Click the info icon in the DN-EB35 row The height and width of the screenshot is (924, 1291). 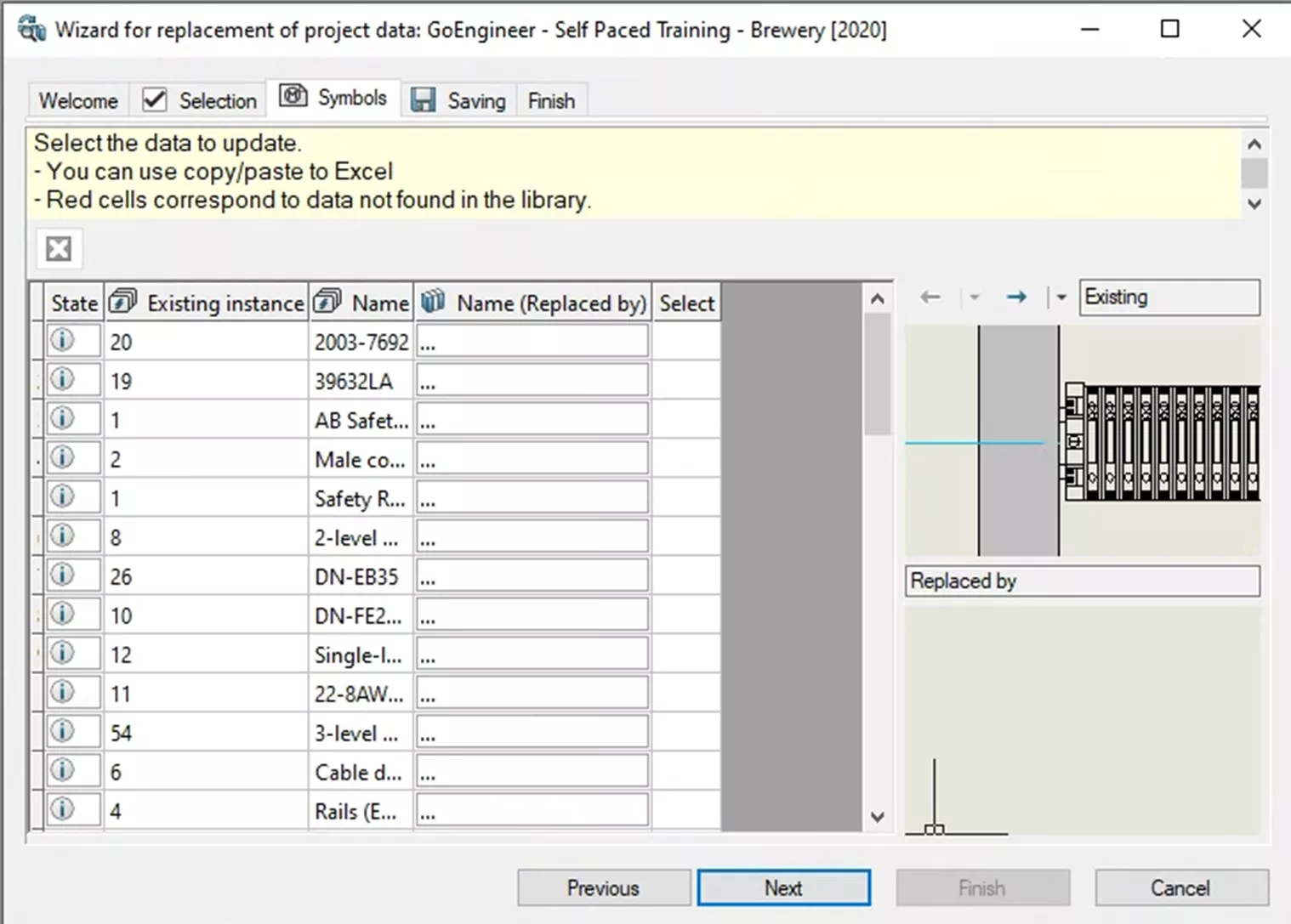[x=62, y=575]
